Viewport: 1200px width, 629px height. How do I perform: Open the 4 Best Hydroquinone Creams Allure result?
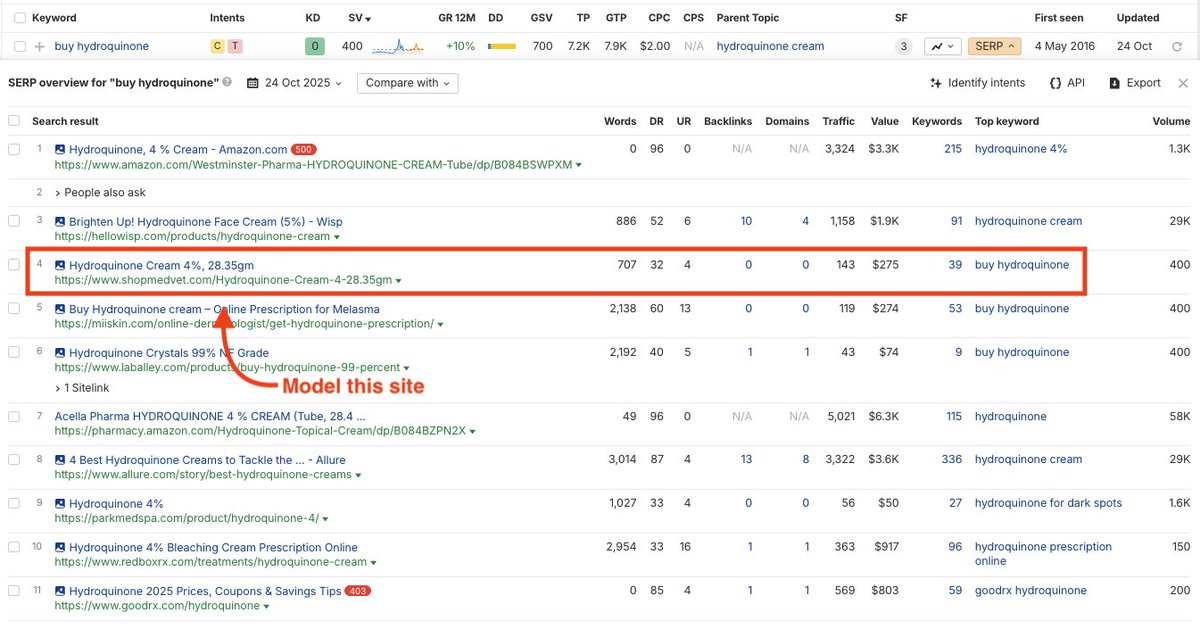point(207,460)
